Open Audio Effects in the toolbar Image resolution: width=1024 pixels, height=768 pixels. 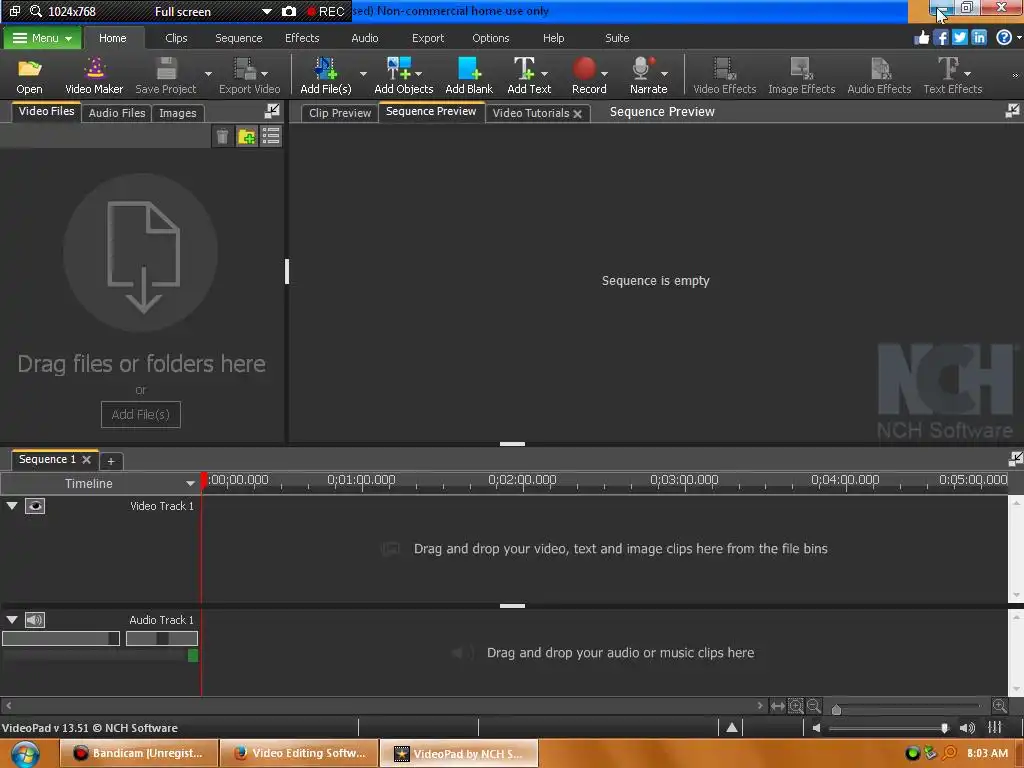click(879, 76)
